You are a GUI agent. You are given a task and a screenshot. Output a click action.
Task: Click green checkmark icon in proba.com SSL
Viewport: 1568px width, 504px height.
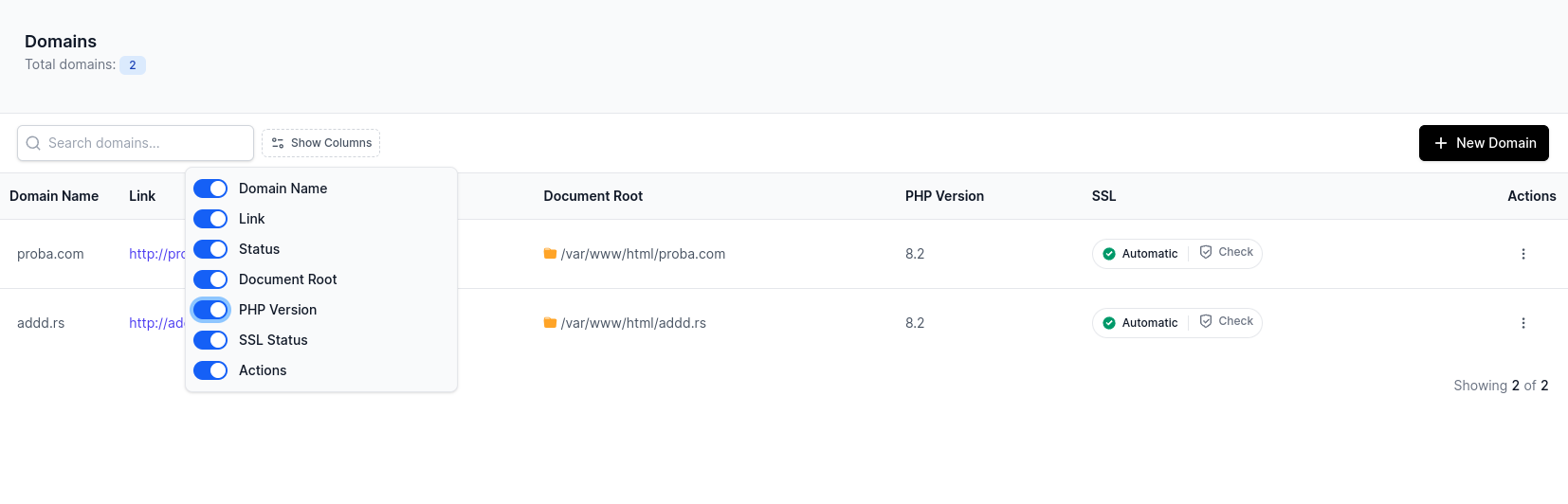pyautogui.click(x=1109, y=254)
